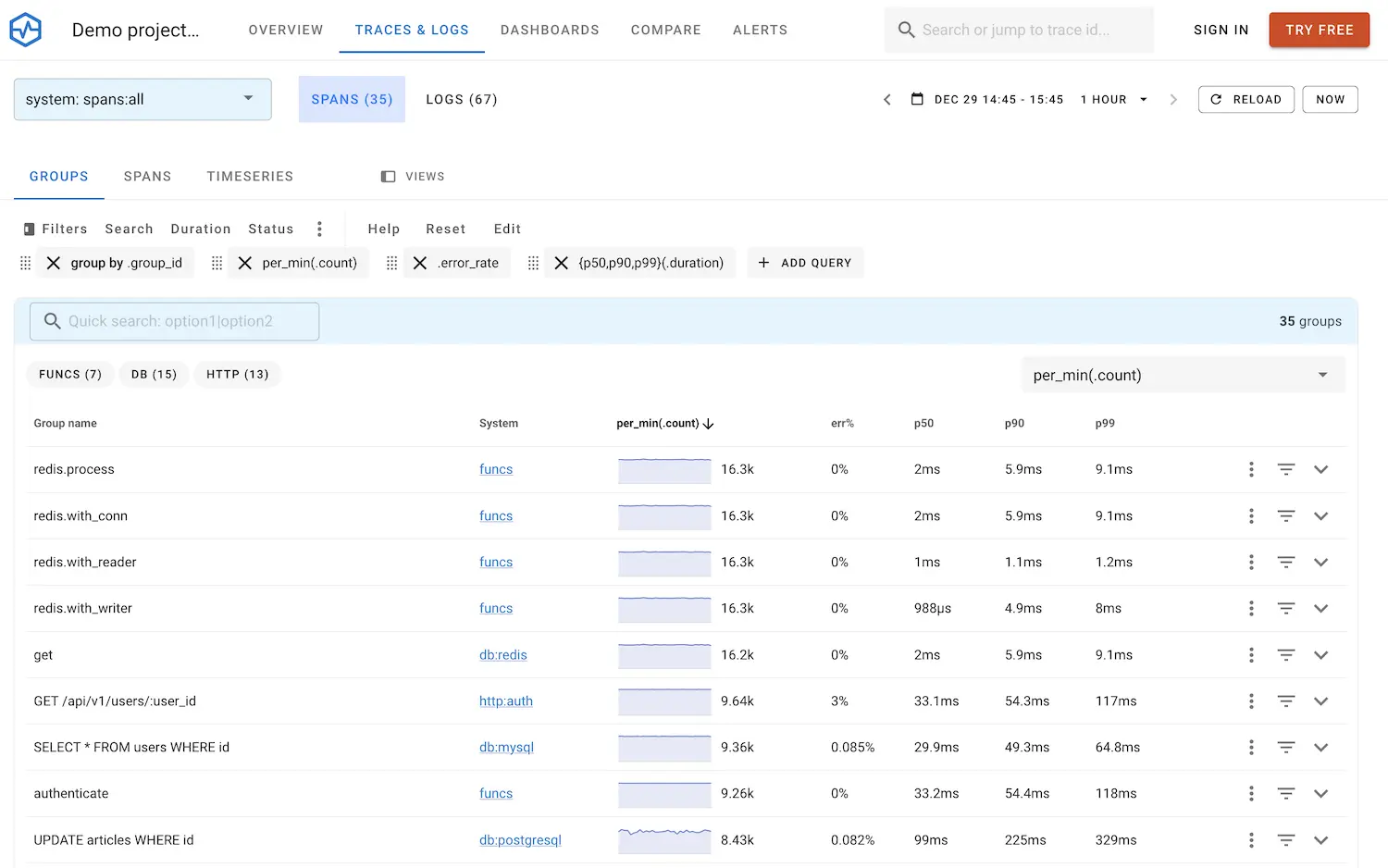
Task: Toggle the Filters panel
Action: 56,229
